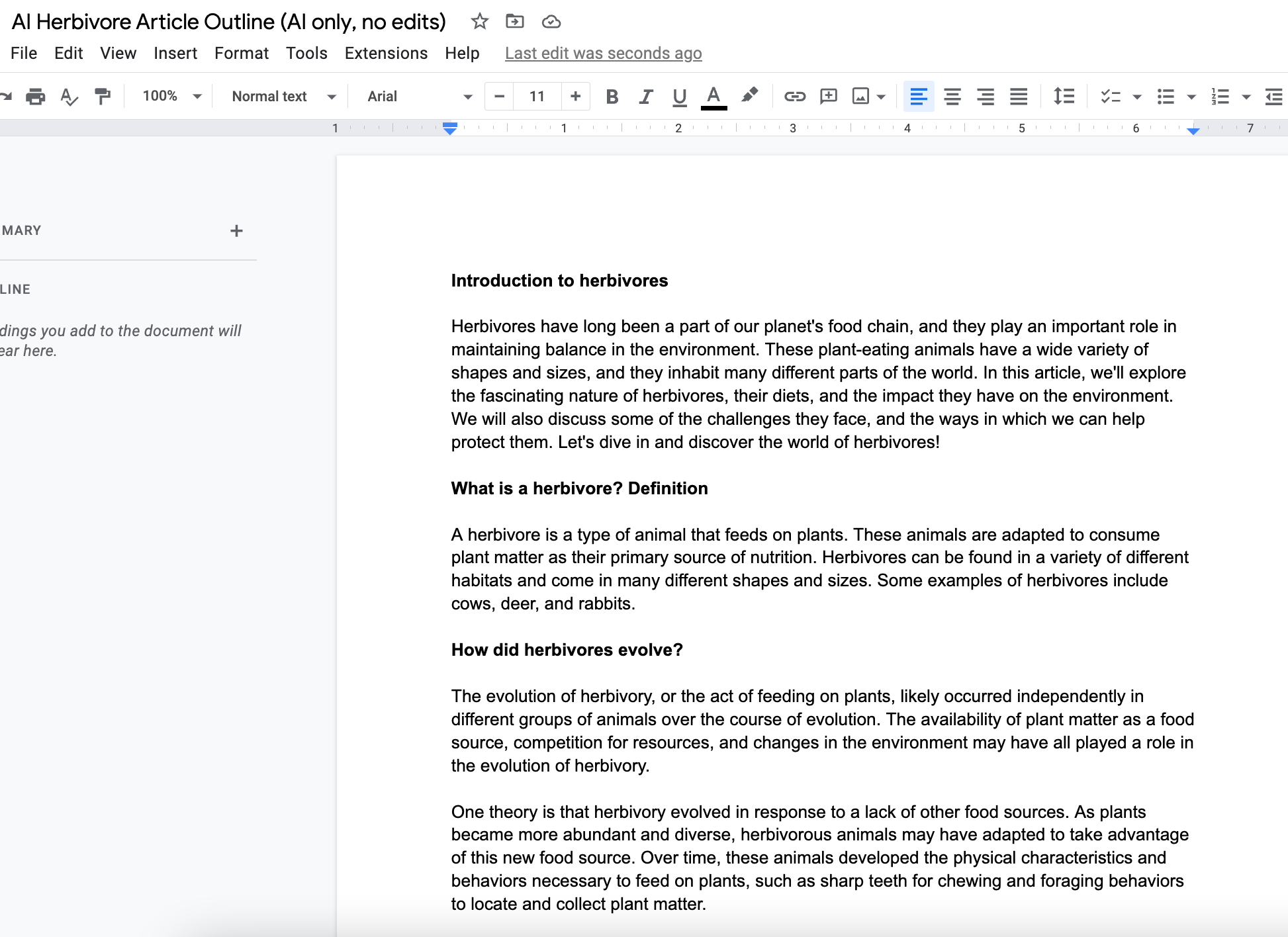Expand the numbered list options arrow
This screenshot has height=937, width=1288.
1246,97
